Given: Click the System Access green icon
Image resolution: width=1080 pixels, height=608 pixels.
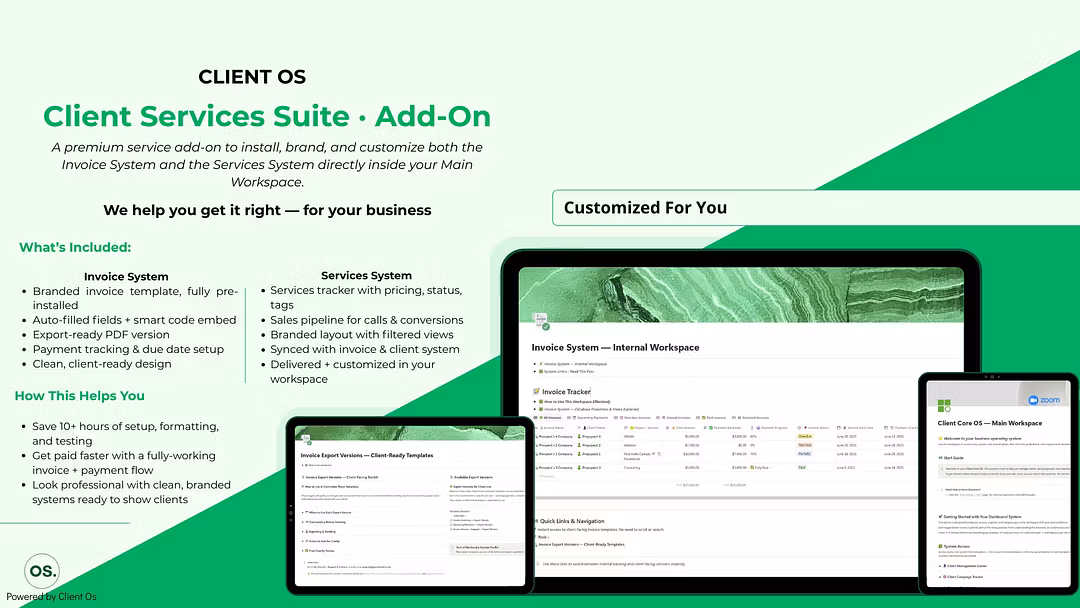Looking at the screenshot, I should click(x=941, y=546).
